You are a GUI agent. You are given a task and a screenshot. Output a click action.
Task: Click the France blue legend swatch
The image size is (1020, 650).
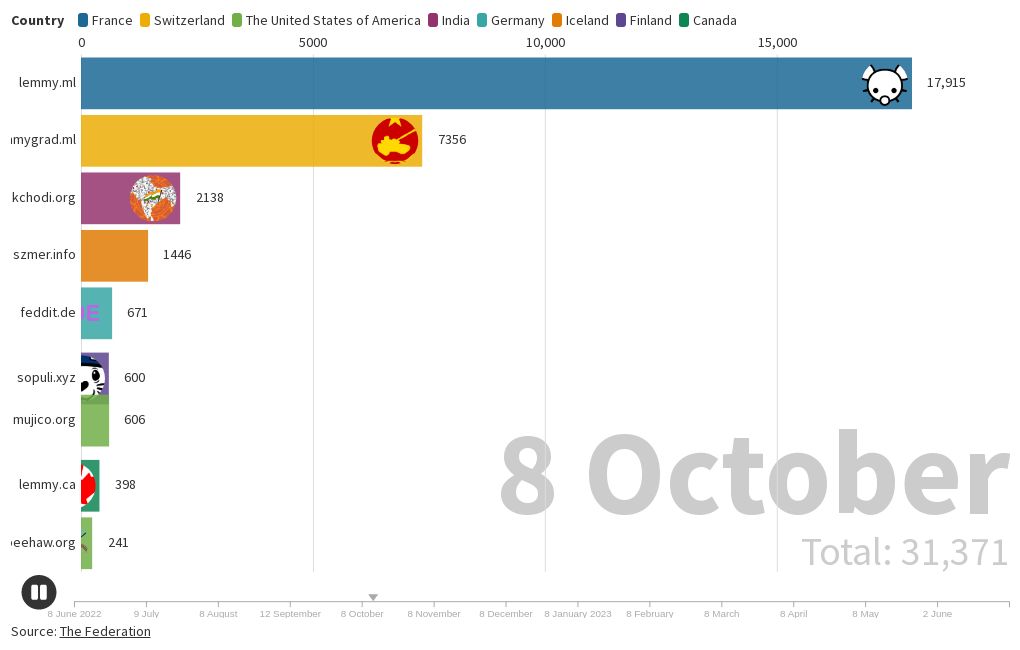(83, 20)
